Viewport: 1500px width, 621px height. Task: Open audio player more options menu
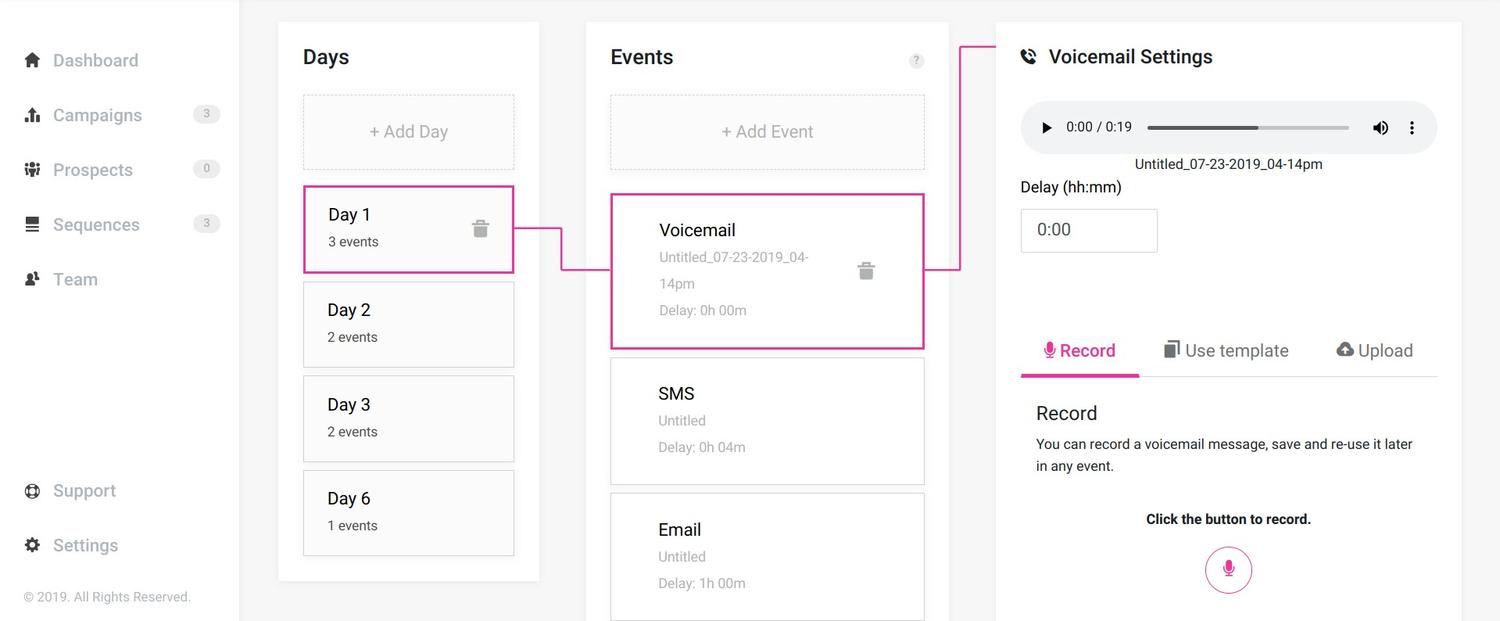click(1412, 127)
